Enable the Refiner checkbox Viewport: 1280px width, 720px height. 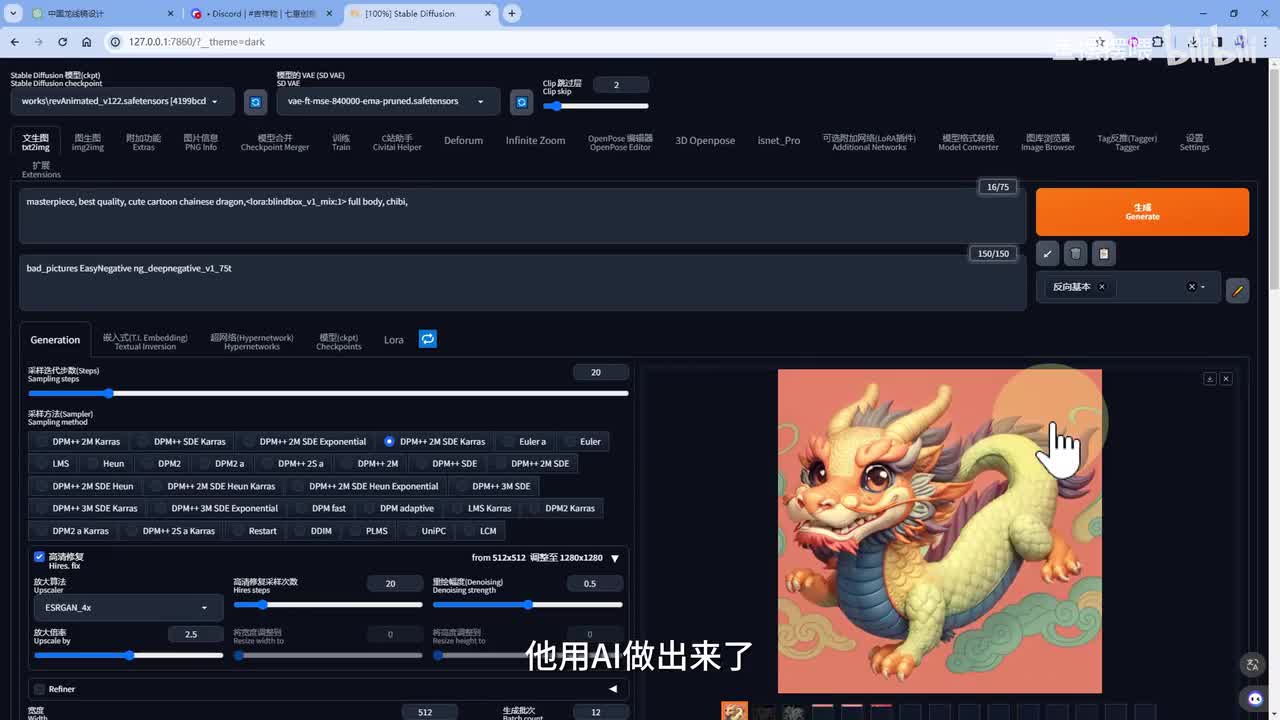[x=39, y=689]
